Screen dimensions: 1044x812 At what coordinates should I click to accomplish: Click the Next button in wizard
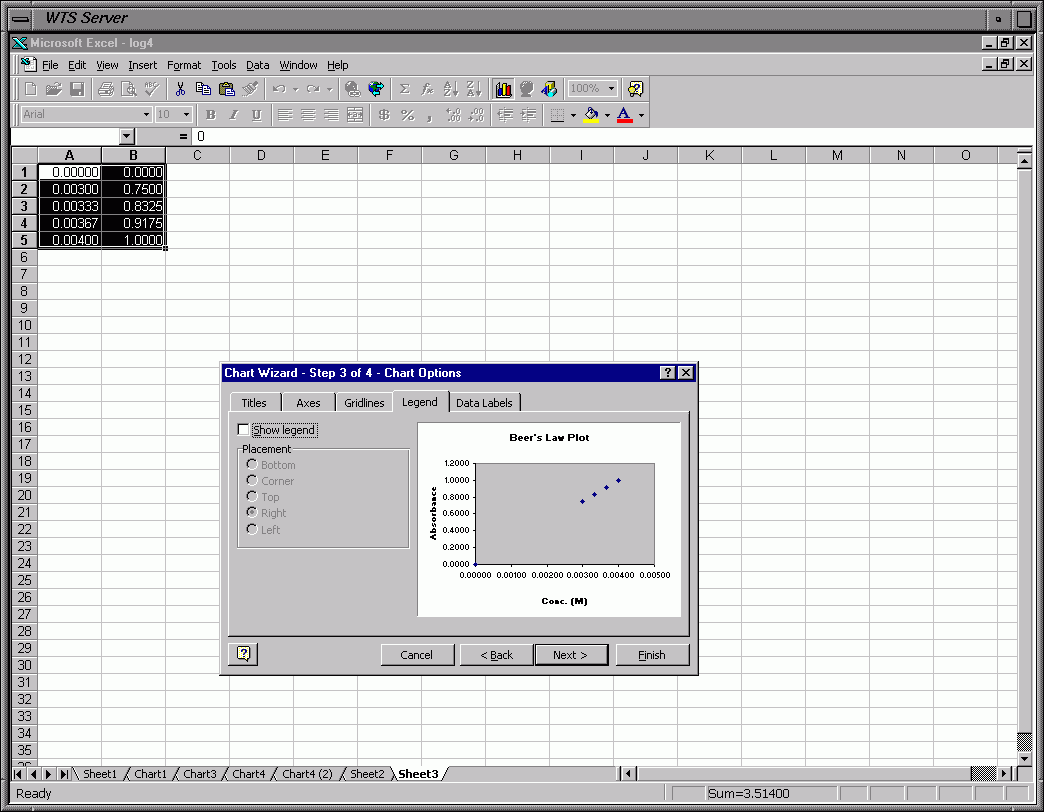point(570,655)
